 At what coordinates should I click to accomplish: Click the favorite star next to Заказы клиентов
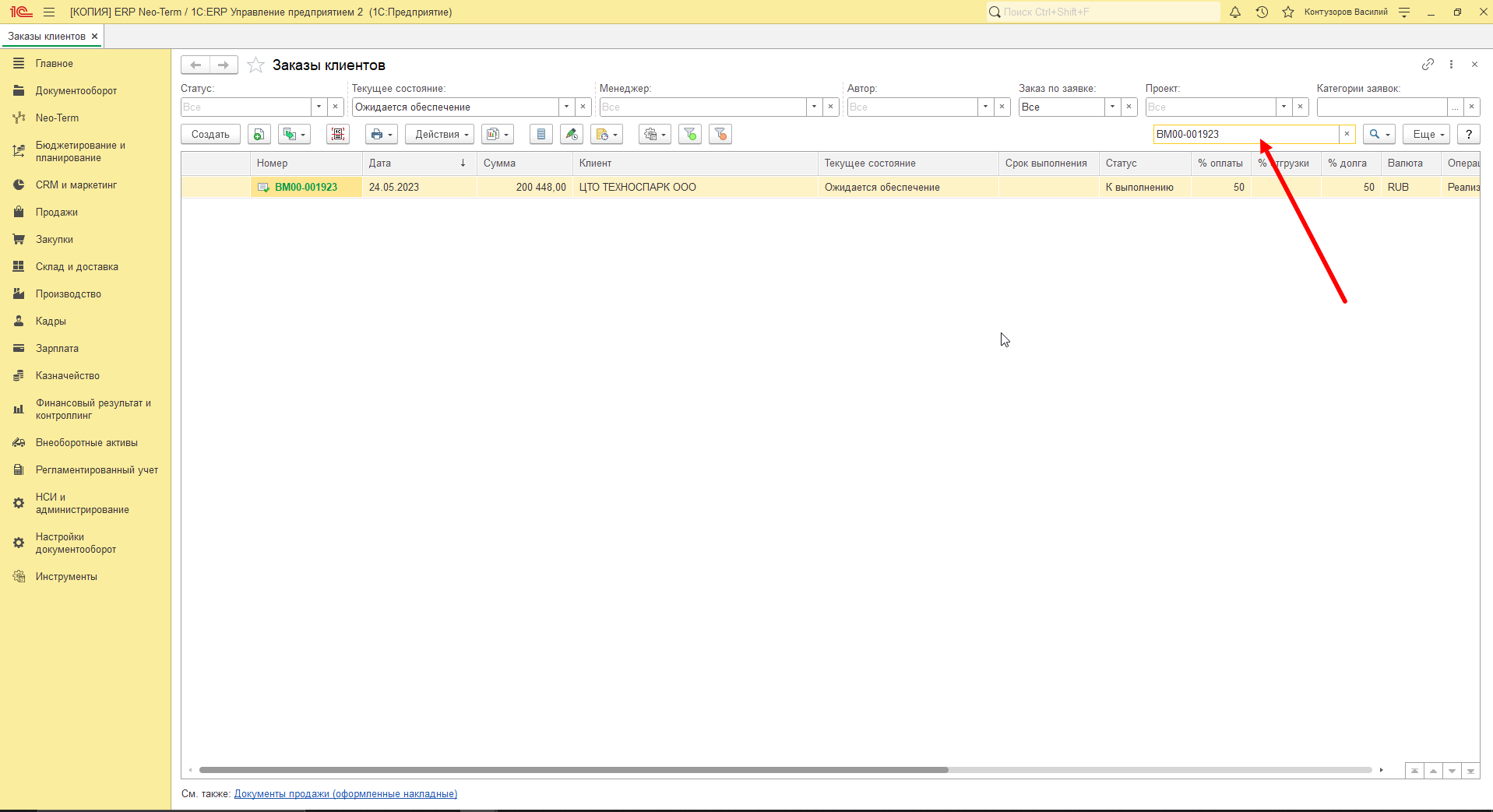(x=255, y=65)
